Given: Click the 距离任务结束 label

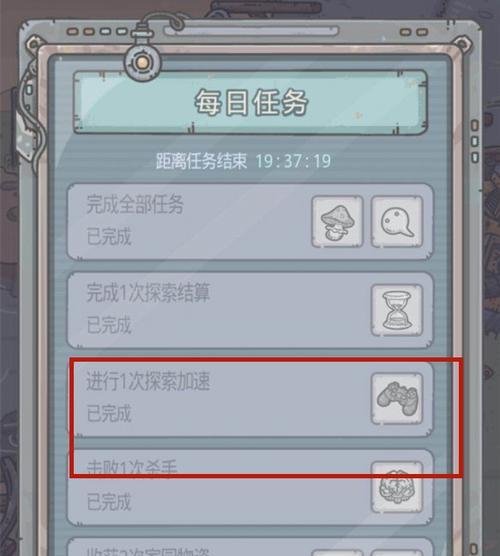Looking at the screenshot, I should 201,161.
